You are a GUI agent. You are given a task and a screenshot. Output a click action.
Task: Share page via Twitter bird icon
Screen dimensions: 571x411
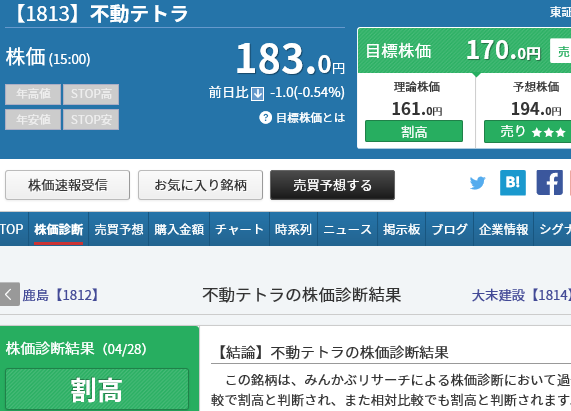pyautogui.click(x=477, y=183)
